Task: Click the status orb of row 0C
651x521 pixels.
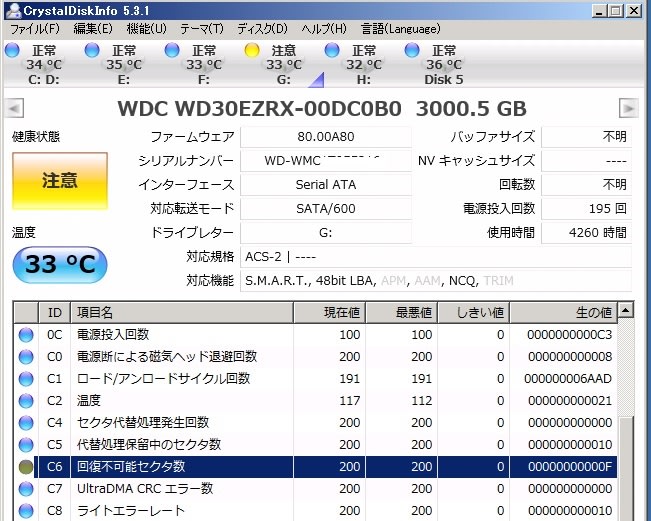Action: (x=26, y=335)
